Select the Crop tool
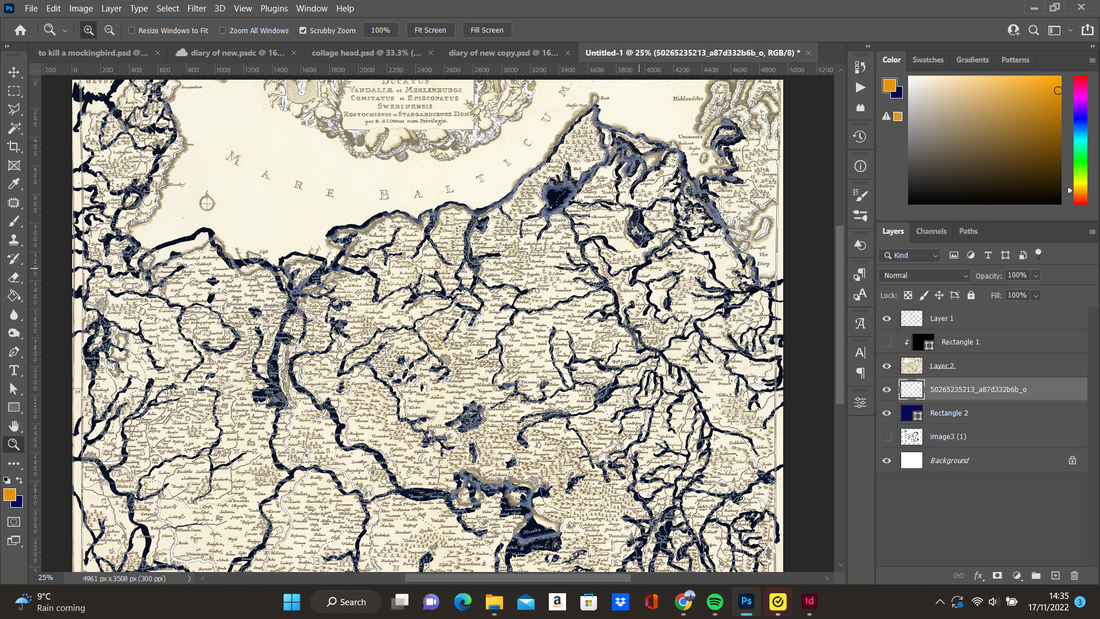Viewport: 1100px width, 619px height. pos(13,147)
